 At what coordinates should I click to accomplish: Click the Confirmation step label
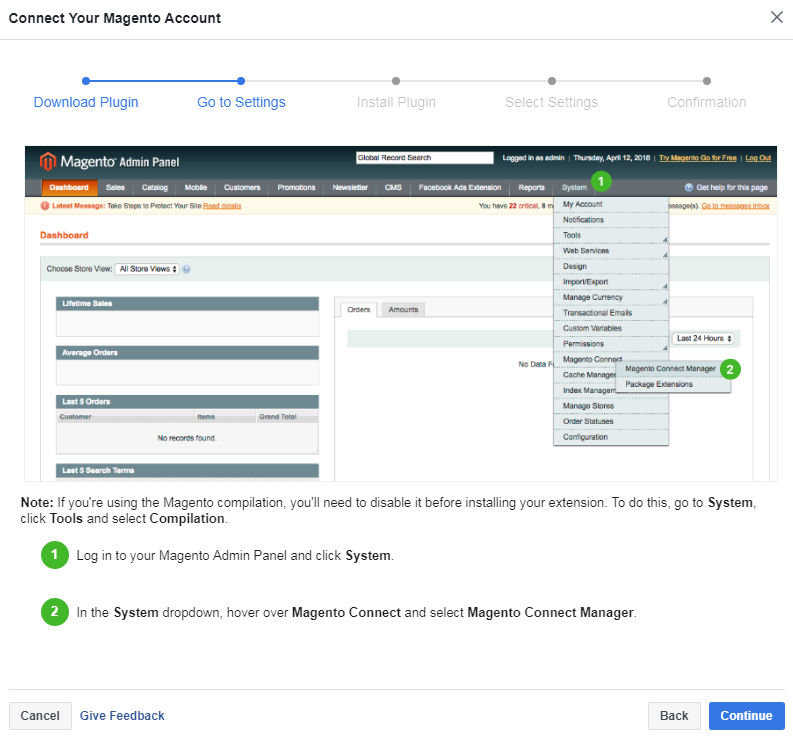coord(707,102)
